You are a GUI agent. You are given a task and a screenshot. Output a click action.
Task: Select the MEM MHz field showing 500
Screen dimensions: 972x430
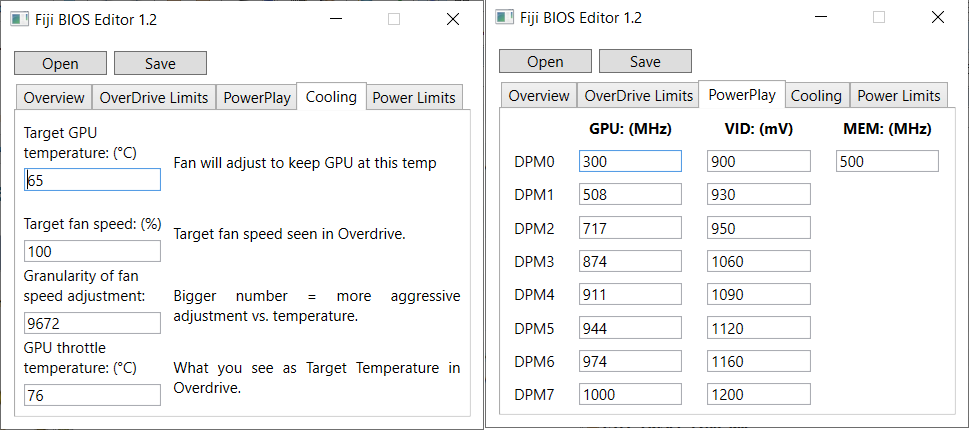coord(887,161)
